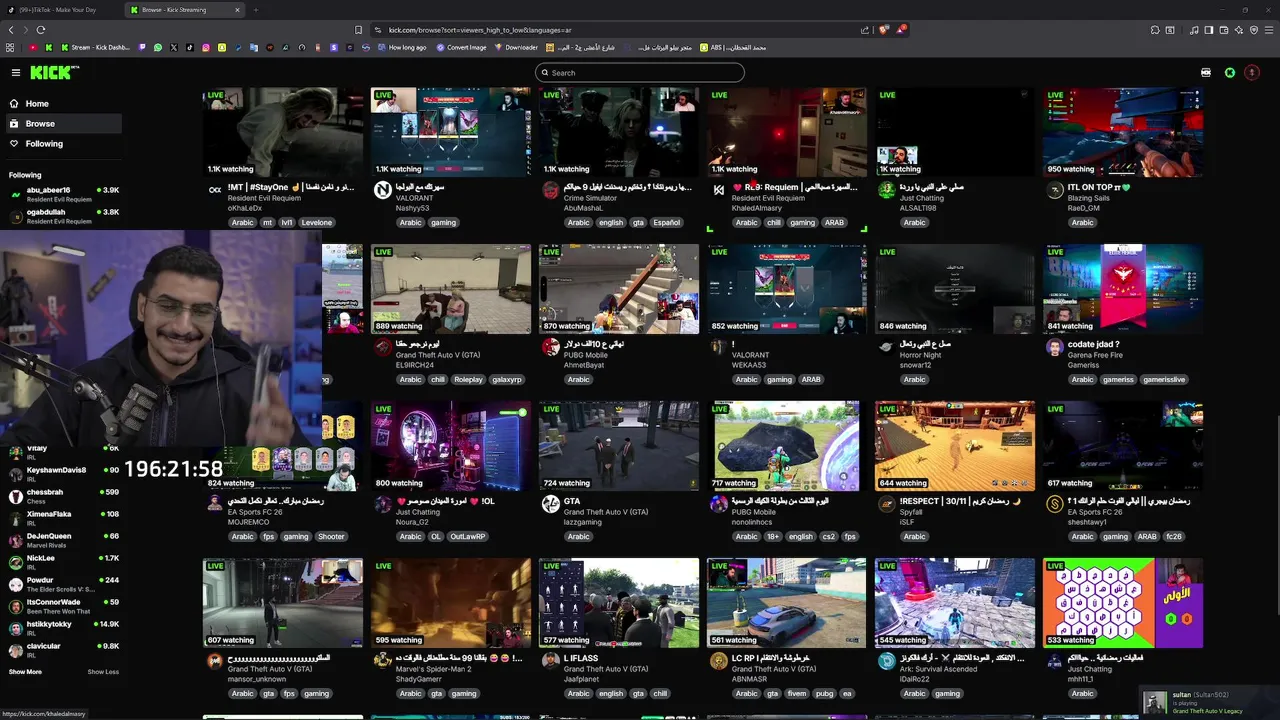The width and height of the screenshot is (1280, 720).
Task: Open the Convert Image bookmark
Action: coord(461,47)
